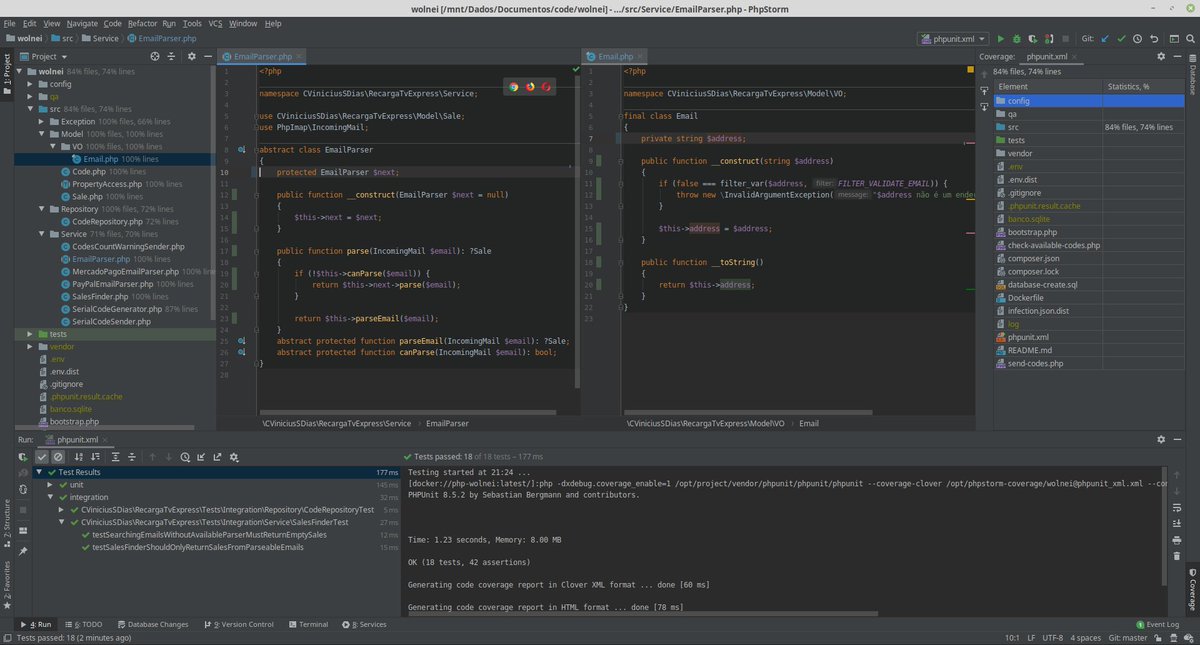1200x645 pixels.
Task: Select Dockerfile in the Coverage list
Action: (1027, 297)
